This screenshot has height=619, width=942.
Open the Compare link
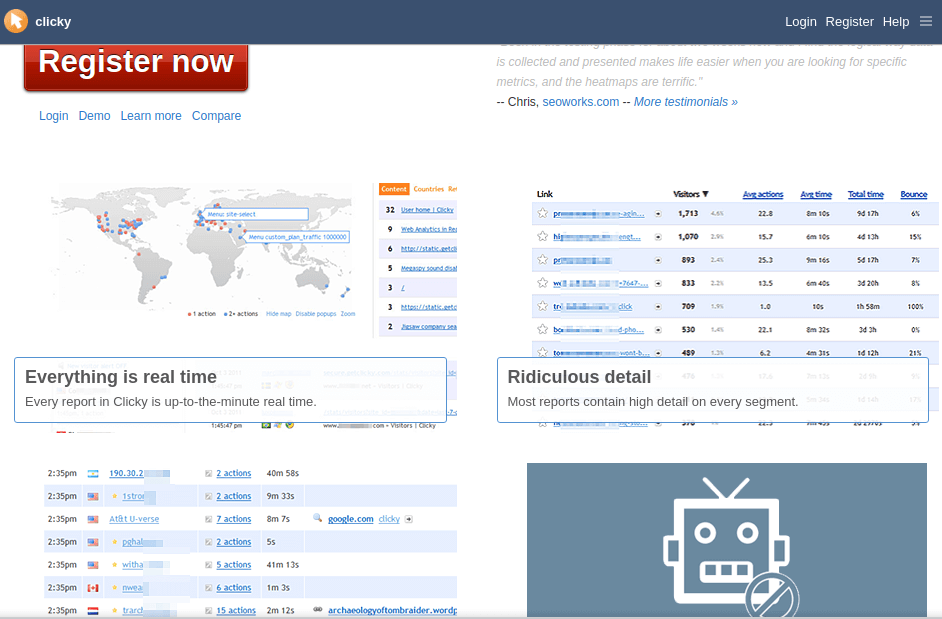[x=216, y=115]
